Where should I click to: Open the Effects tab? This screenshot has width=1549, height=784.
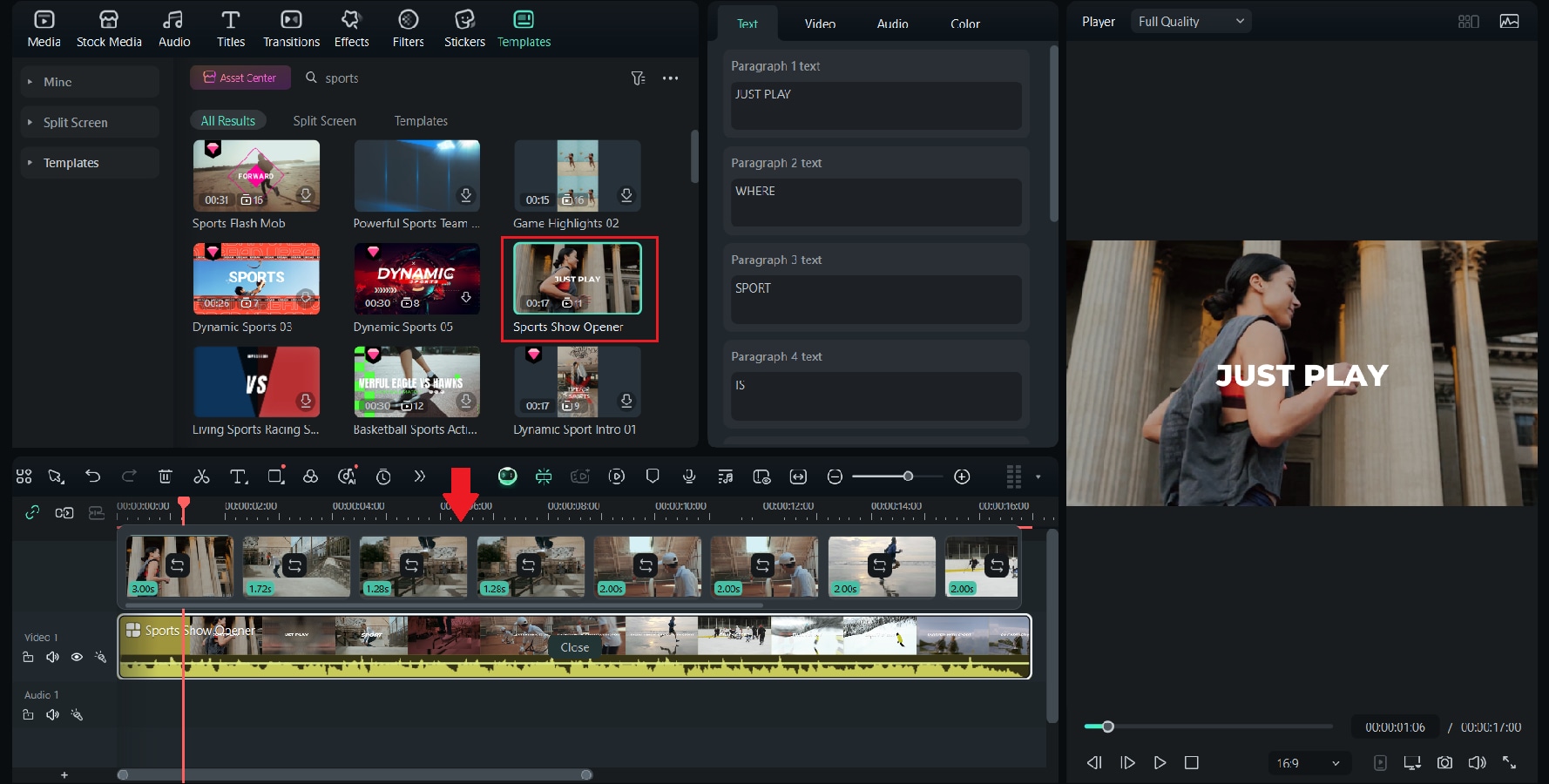[351, 29]
